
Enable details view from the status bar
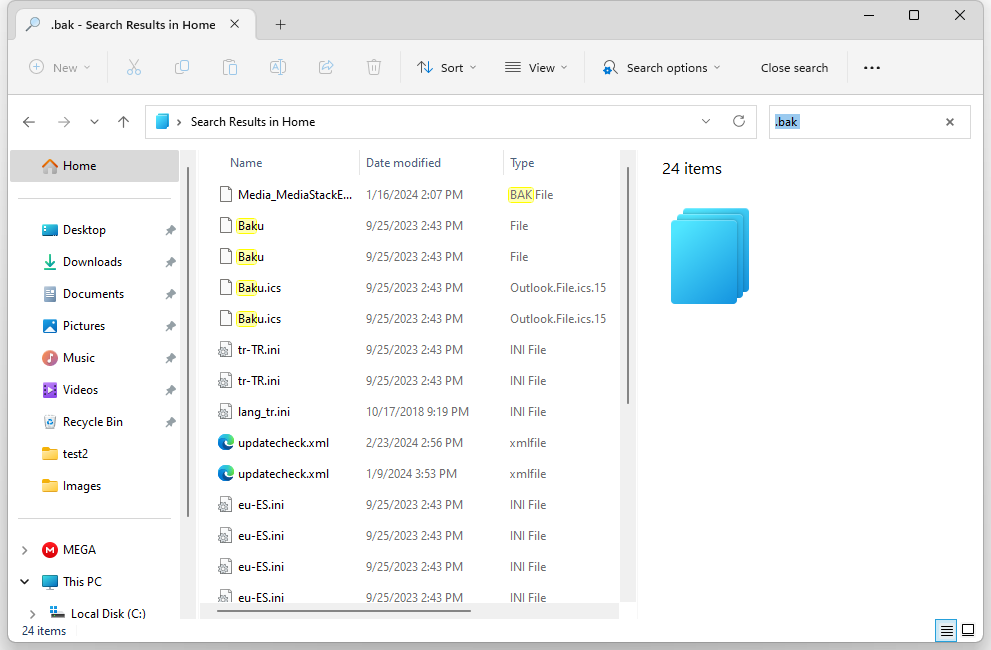tap(945, 630)
